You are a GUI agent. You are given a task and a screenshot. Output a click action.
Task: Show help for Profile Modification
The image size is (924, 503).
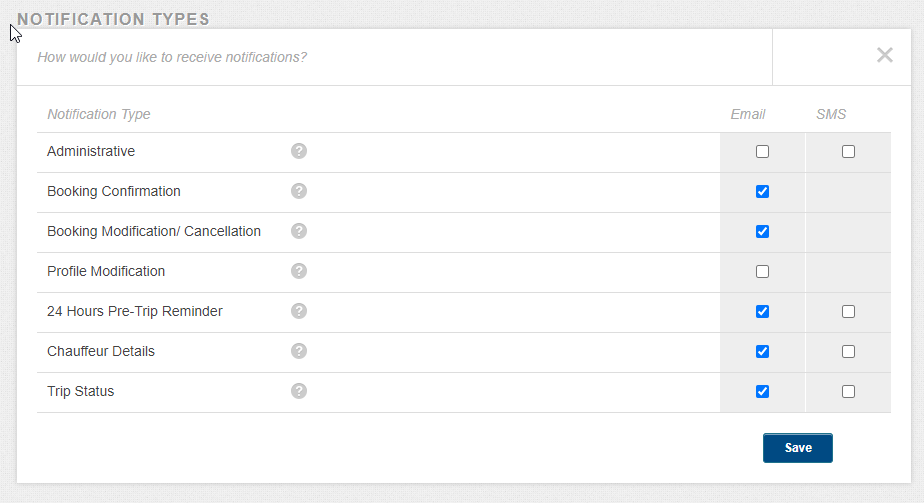[298, 271]
